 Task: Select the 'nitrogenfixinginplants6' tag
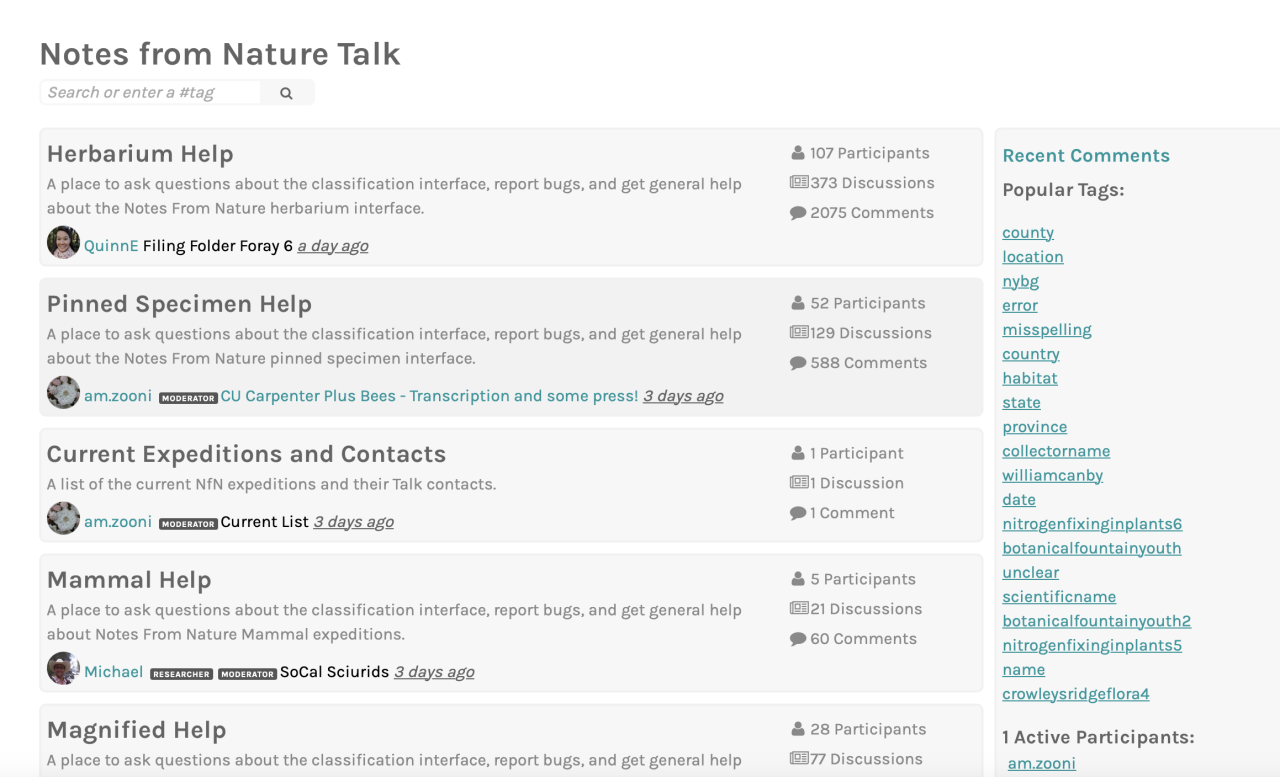coord(1092,524)
